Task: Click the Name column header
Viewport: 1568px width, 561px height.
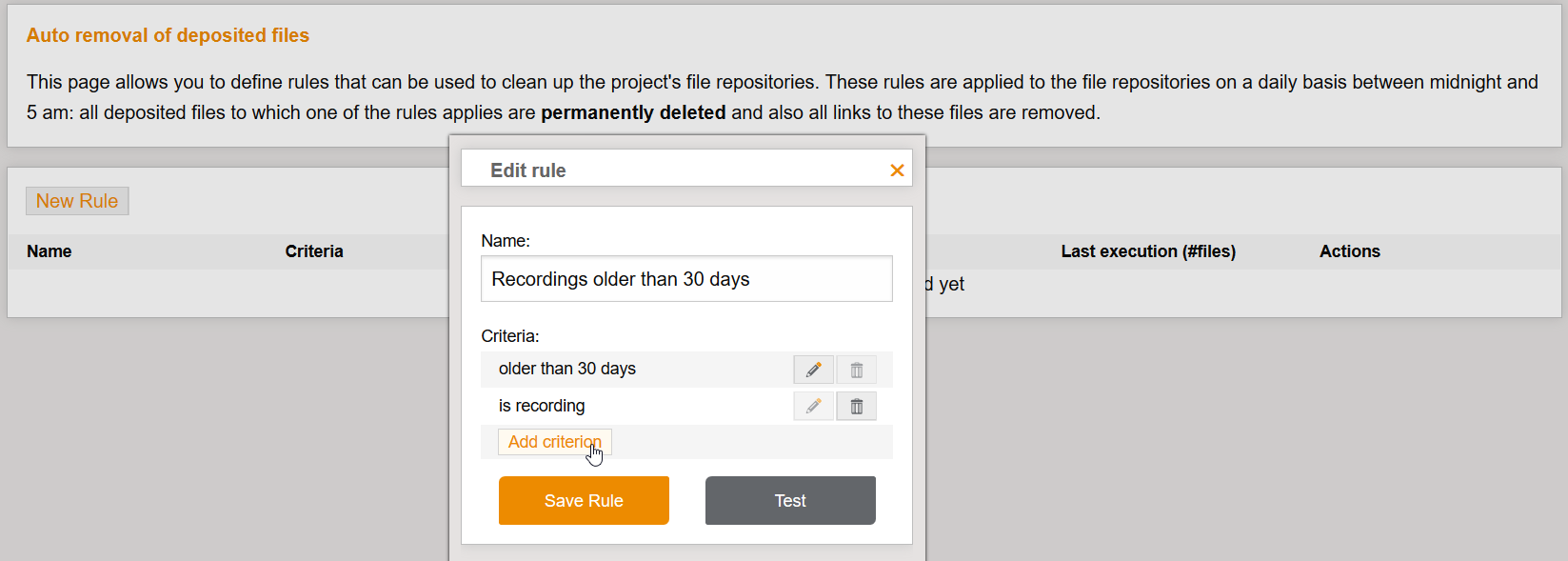Action: click(x=49, y=250)
